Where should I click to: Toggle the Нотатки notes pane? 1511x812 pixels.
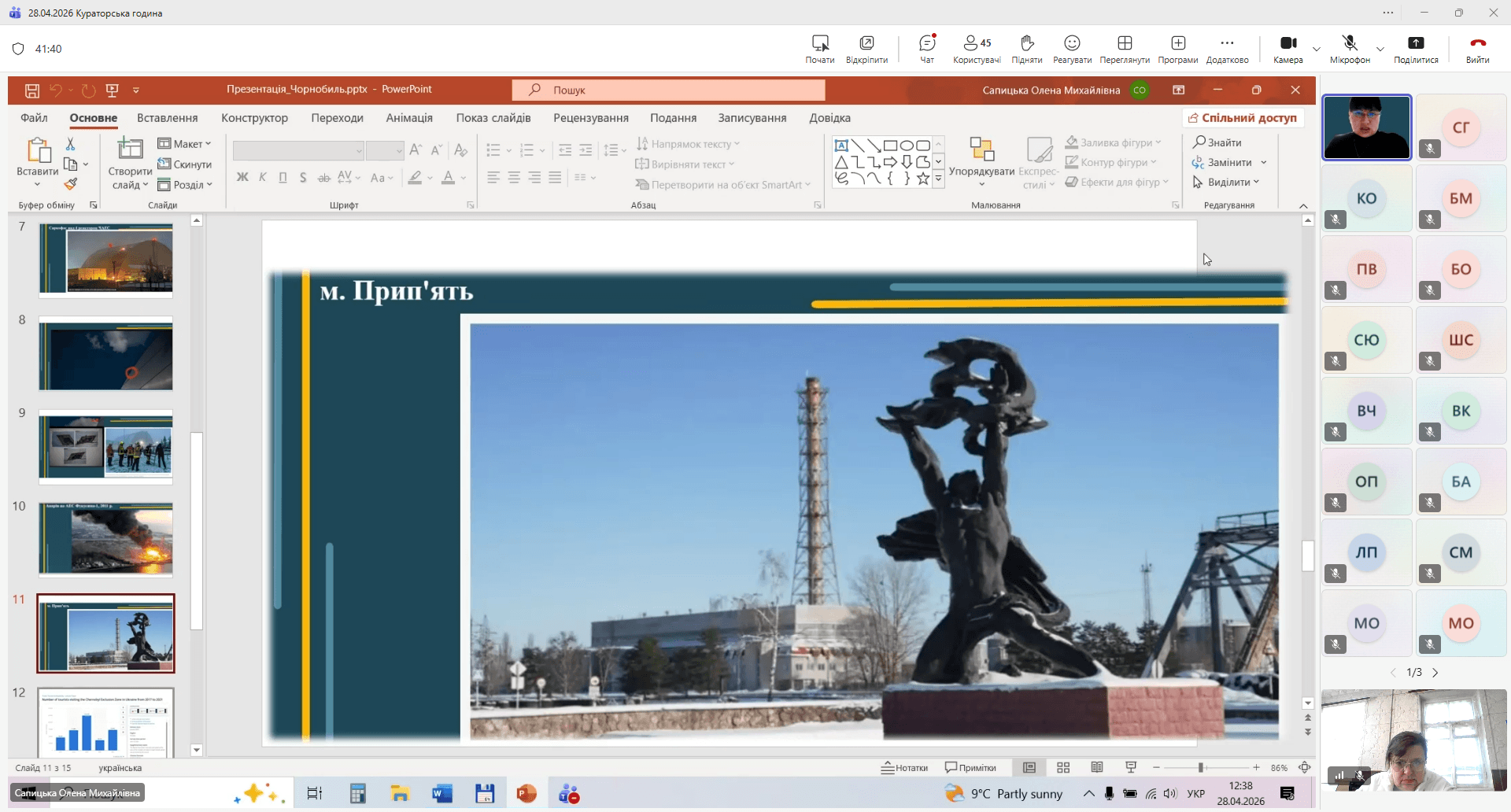point(904,767)
